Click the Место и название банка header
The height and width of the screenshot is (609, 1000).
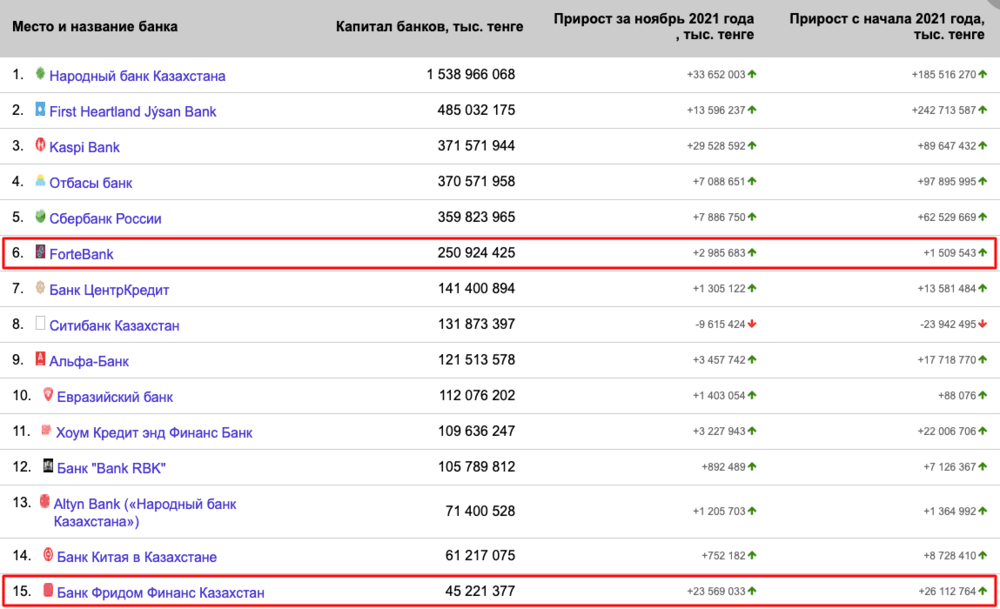pyautogui.click(x=94, y=27)
